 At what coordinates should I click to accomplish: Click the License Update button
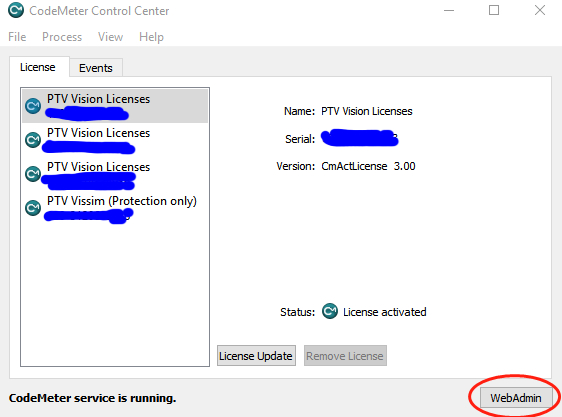coord(256,356)
